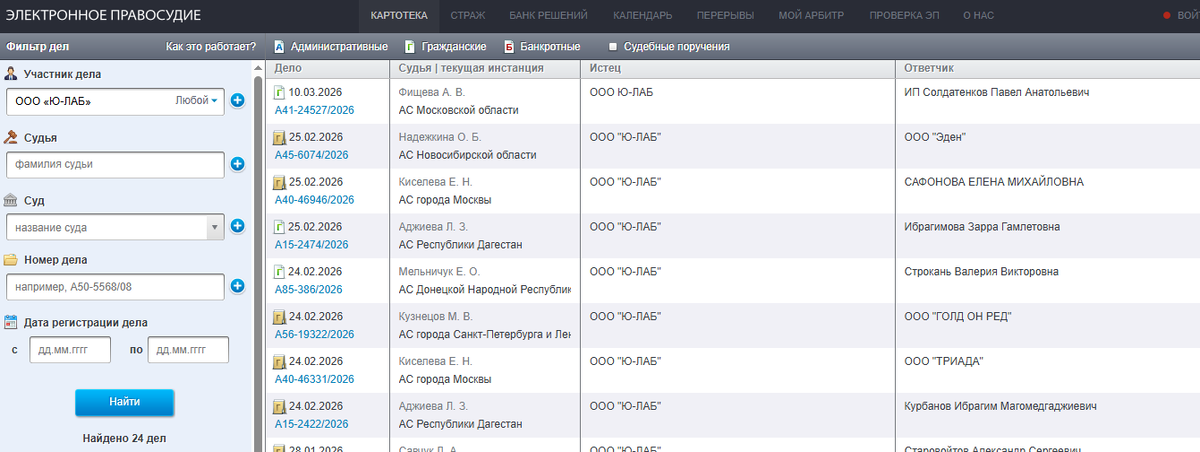Click the ЭЛЕКТРОННОЕ ПРАВОСУДИЕ site logo

[x=103, y=16]
